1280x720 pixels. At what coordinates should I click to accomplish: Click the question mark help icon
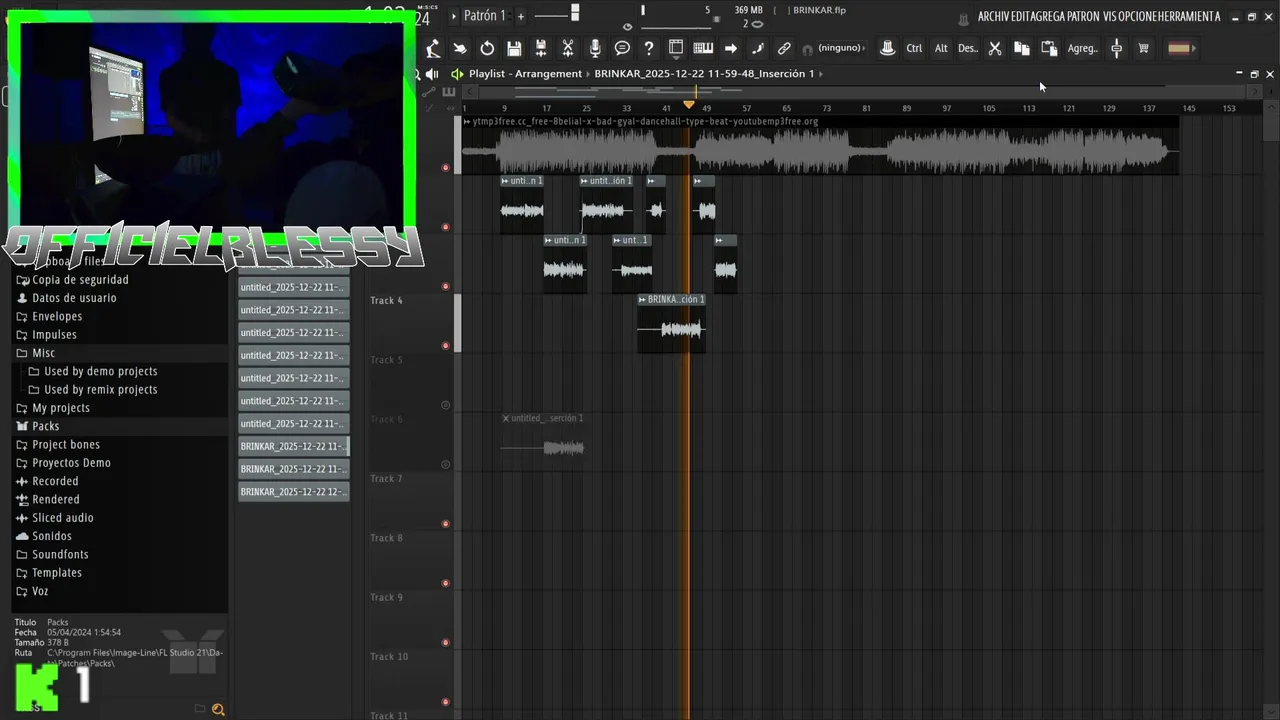(x=649, y=48)
